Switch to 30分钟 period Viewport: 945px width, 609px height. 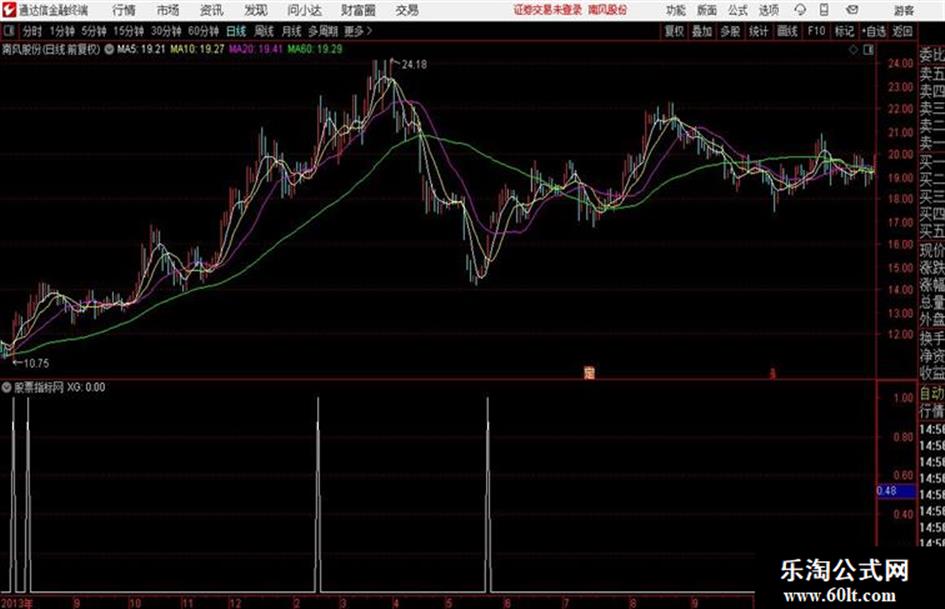pos(166,31)
